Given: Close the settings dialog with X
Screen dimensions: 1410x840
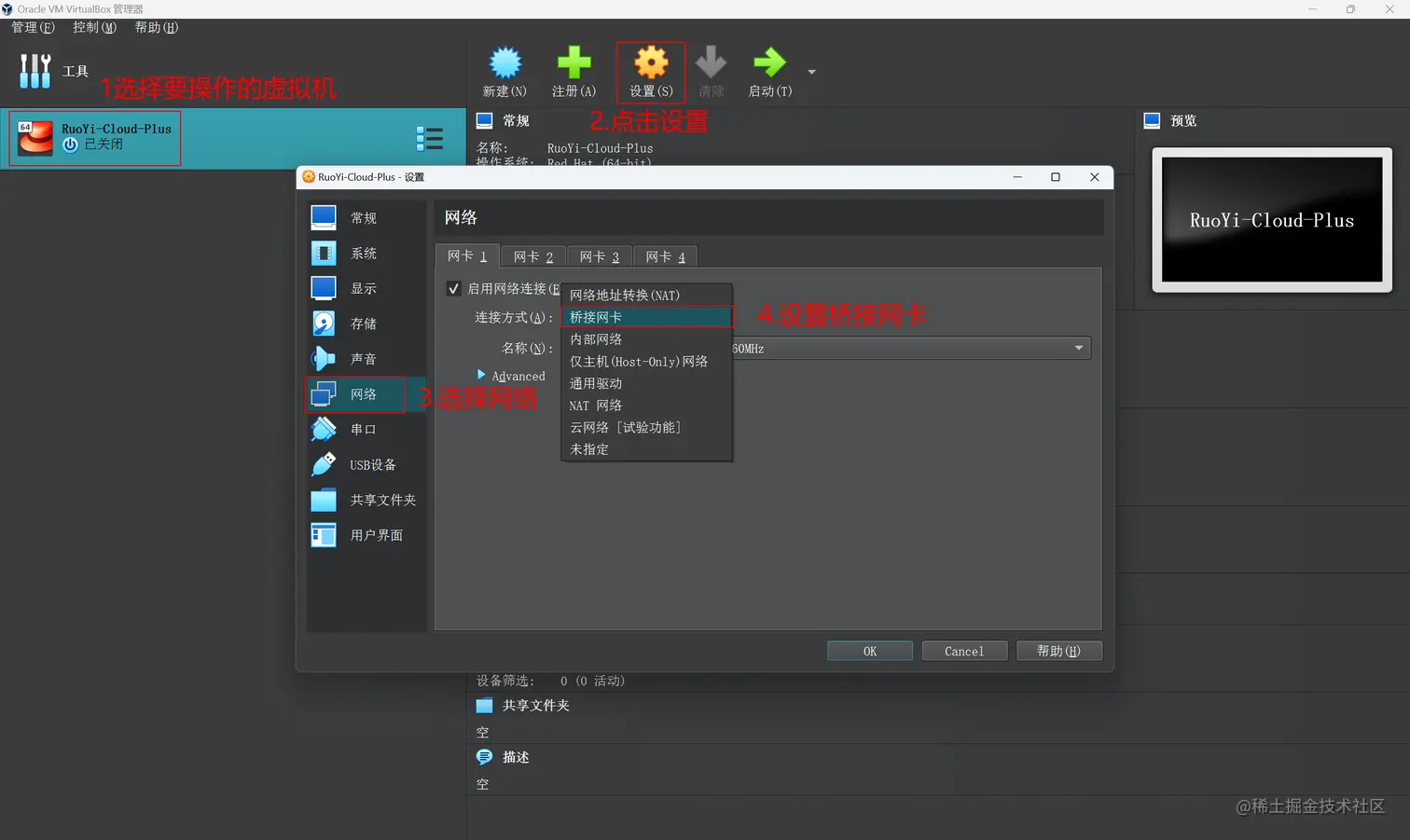Looking at the screenshot, I should pyautogui.click(x=1095, y=177).
